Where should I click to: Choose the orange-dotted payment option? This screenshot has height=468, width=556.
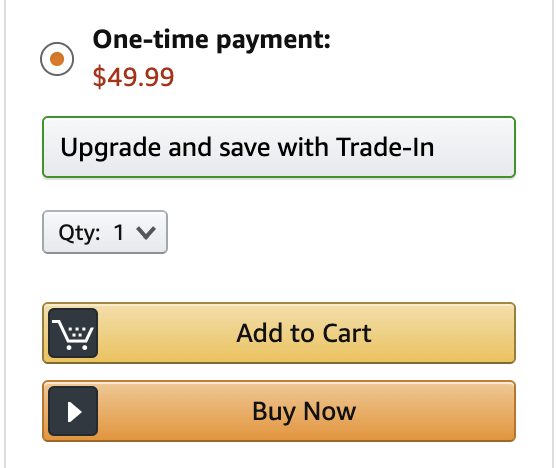tap(57, 59)
